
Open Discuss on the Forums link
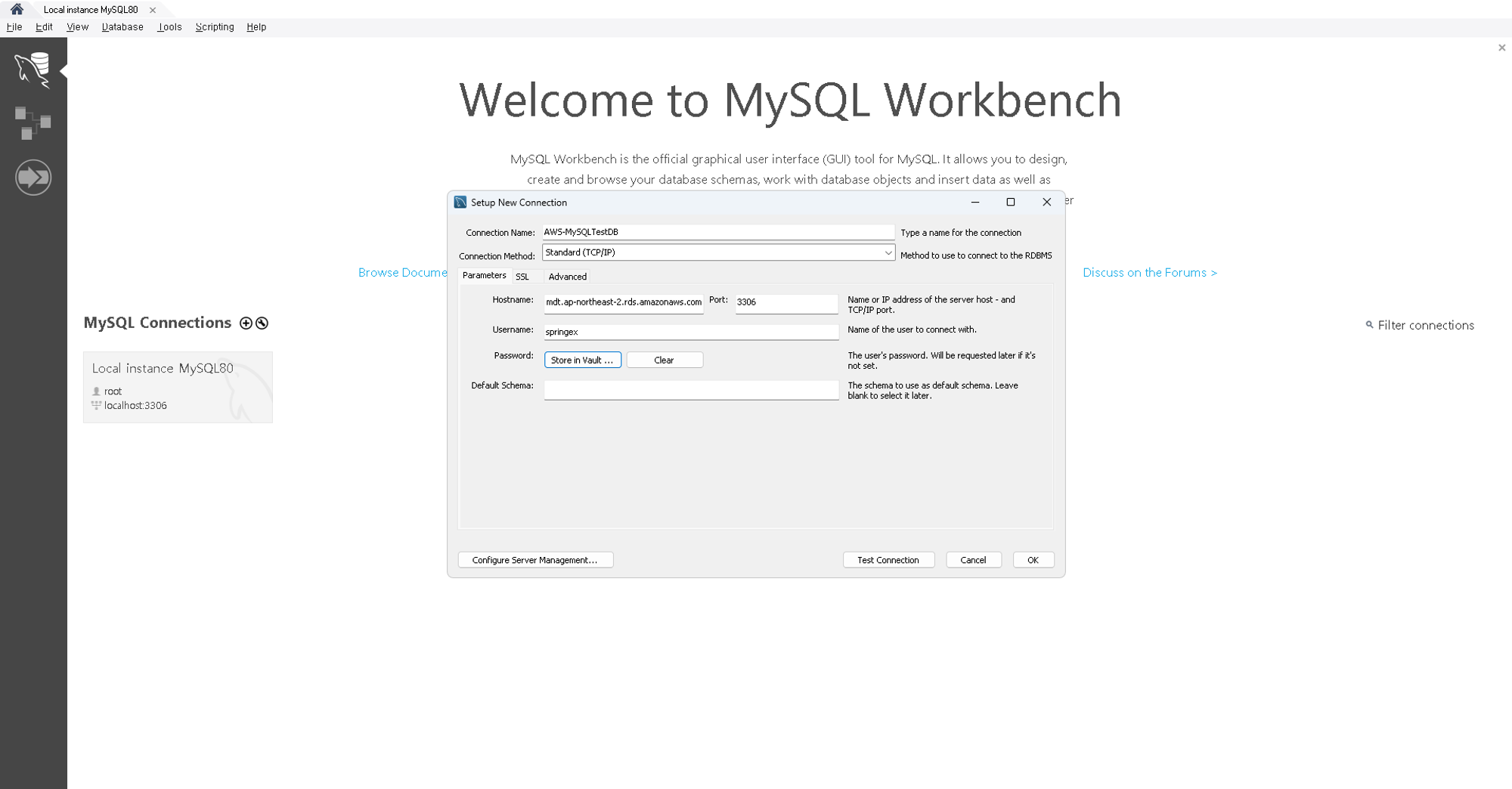[1150, 273]
